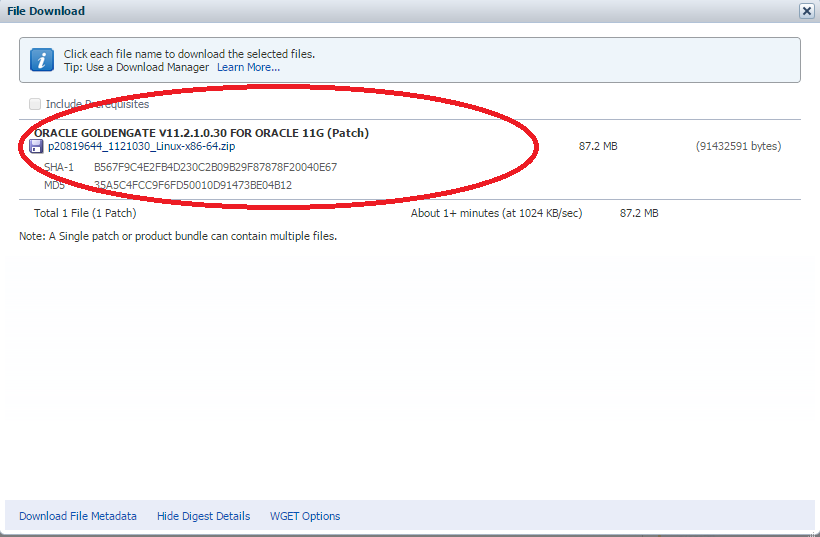
Task: Click the blue information icon
Action: coord(41,60)
